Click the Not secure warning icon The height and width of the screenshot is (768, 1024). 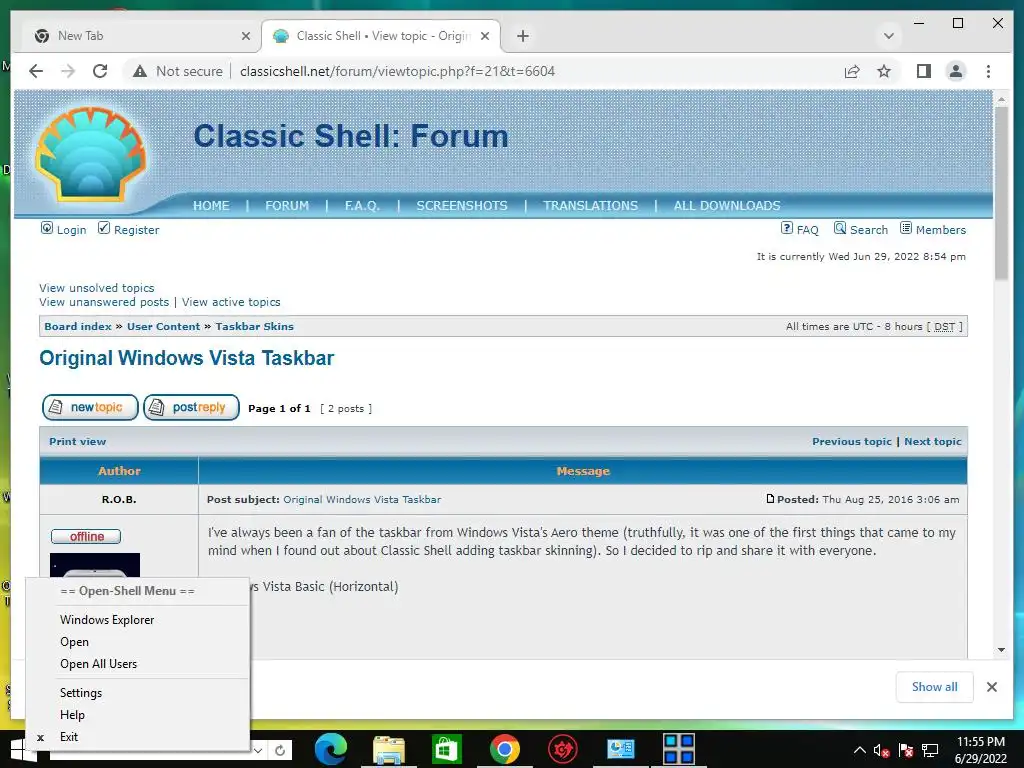(x=140, y=71)
